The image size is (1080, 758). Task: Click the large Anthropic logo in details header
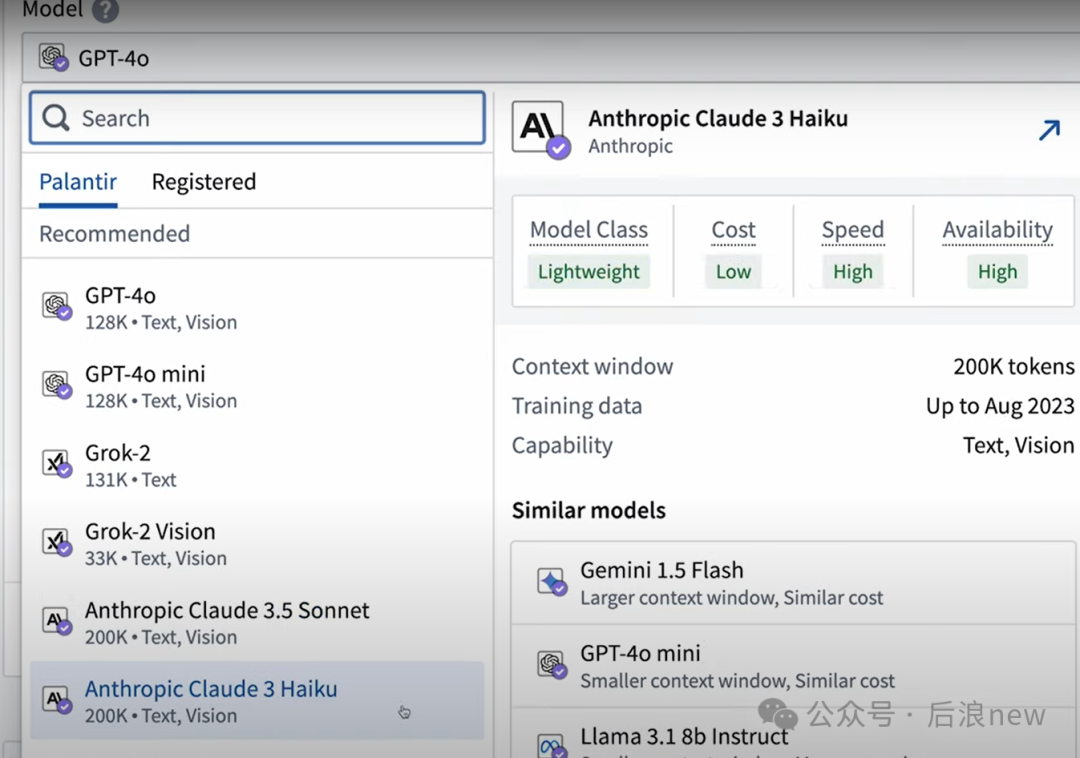coord(539,128)
